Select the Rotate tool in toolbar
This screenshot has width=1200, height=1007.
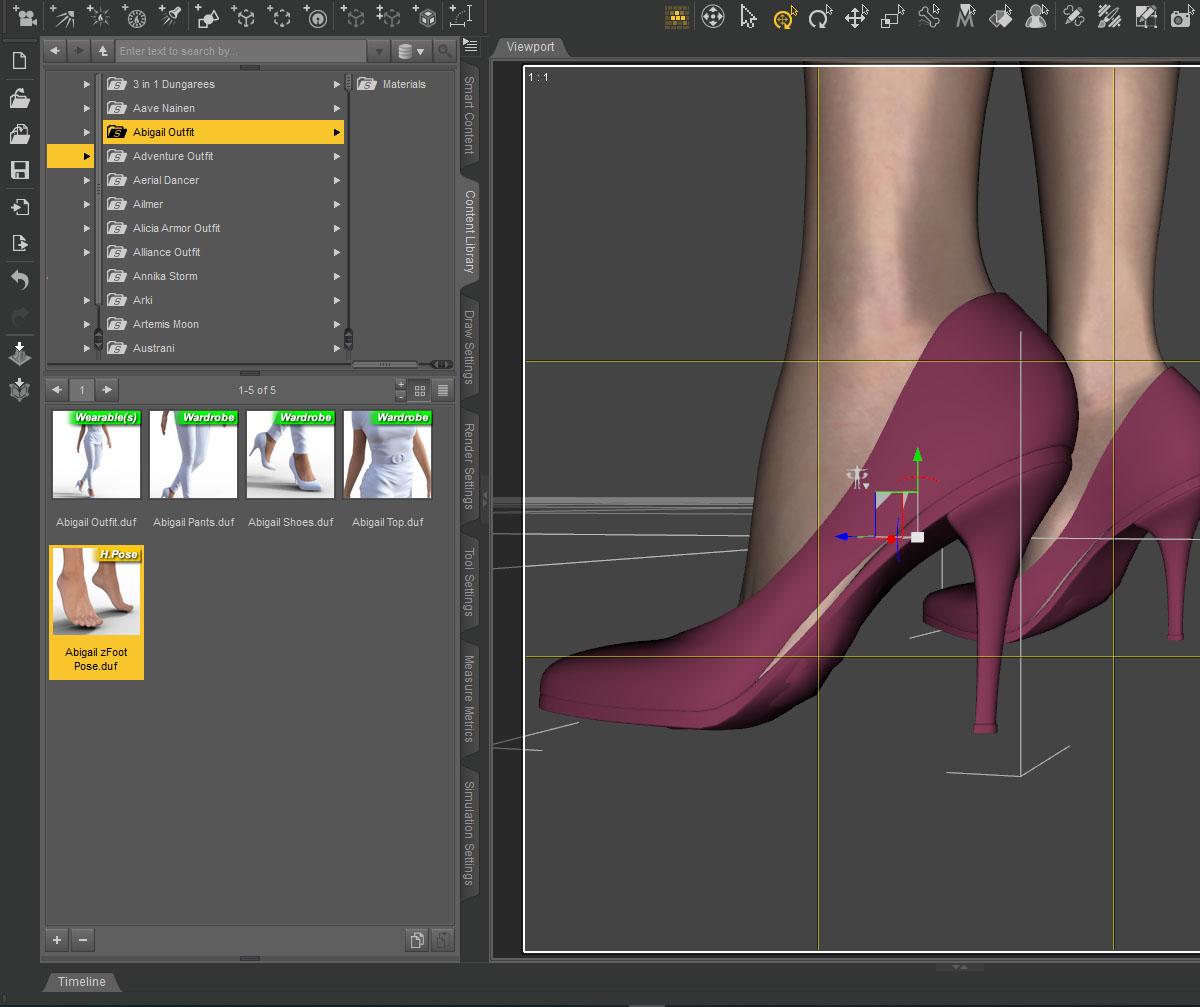[x=820, y=17]
